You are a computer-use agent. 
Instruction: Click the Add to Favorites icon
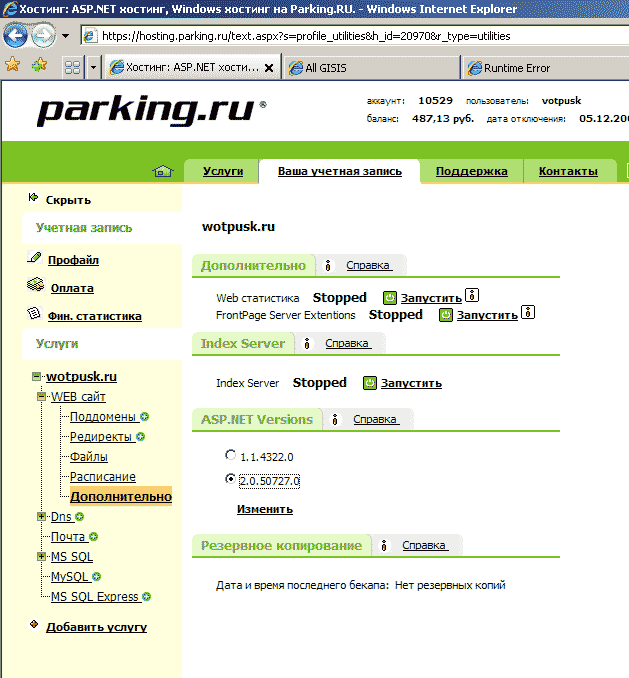39,65
